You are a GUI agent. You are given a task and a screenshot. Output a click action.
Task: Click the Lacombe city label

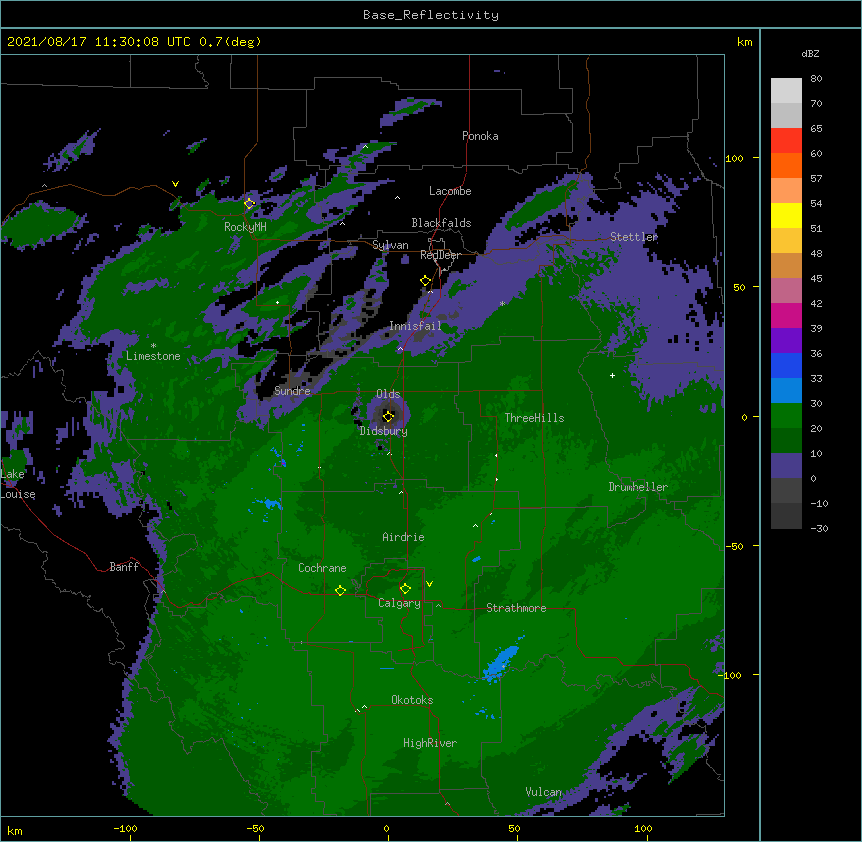tap(450, 191)
